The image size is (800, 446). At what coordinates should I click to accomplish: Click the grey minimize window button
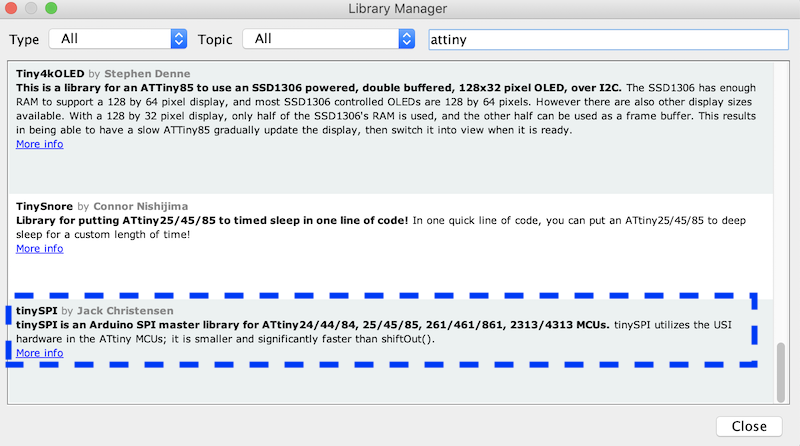pyautogui.click(x=31, y=8)
